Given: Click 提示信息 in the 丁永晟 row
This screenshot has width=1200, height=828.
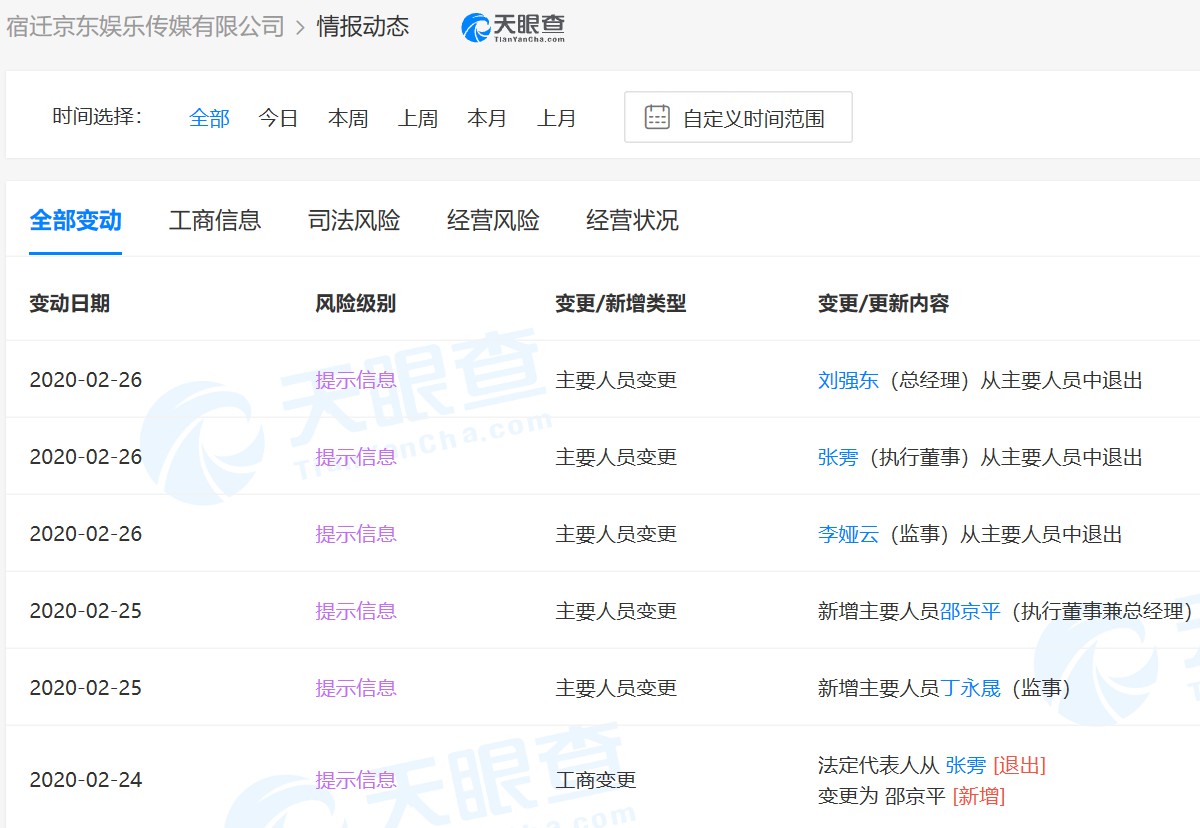Looking at the screenshot, I should coord(356,688).
